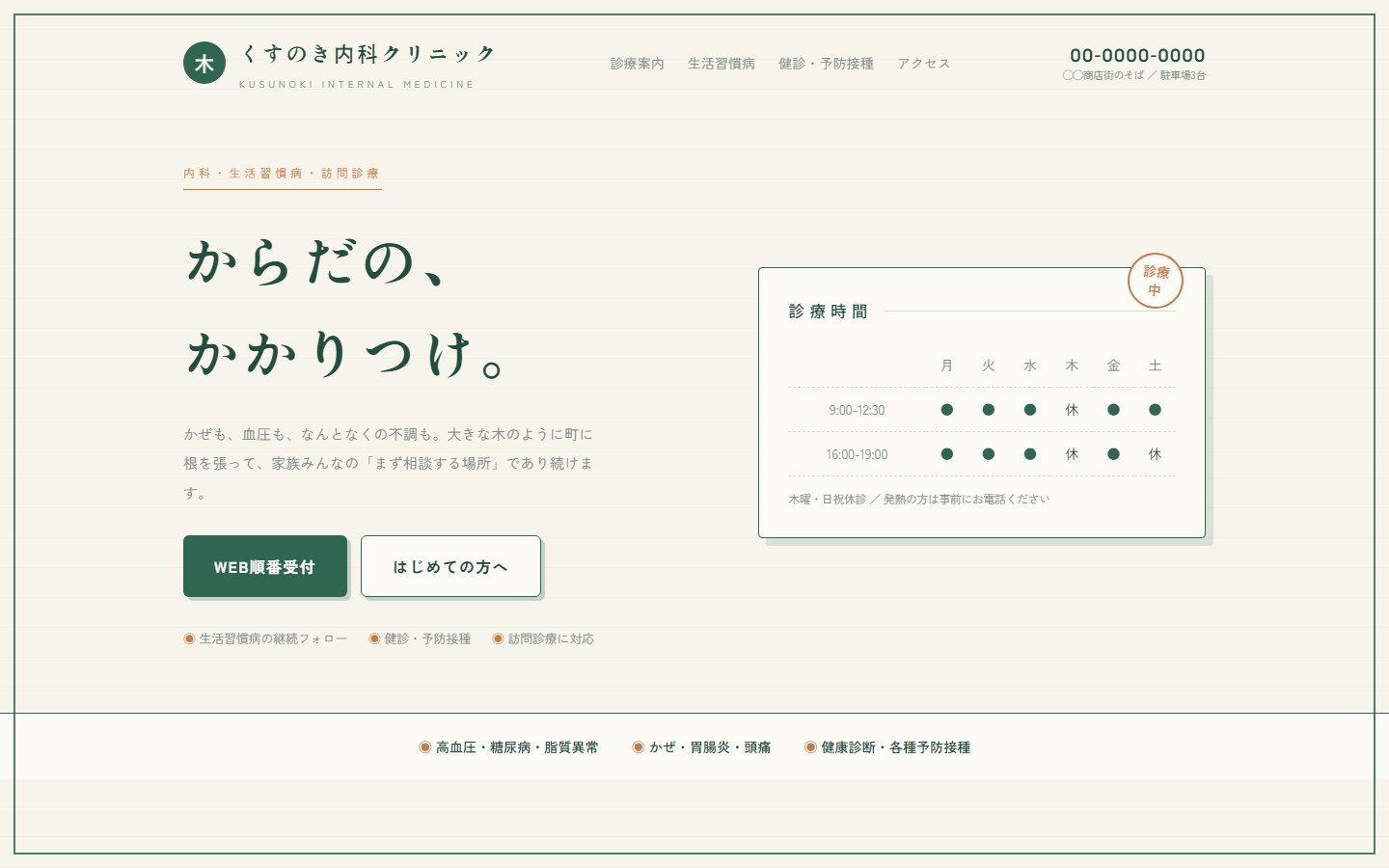The height and width of the screenshot is (868, 1389).
Task: Click the 健康診断・各種予防接種 strip item
Action: point(896,747)
